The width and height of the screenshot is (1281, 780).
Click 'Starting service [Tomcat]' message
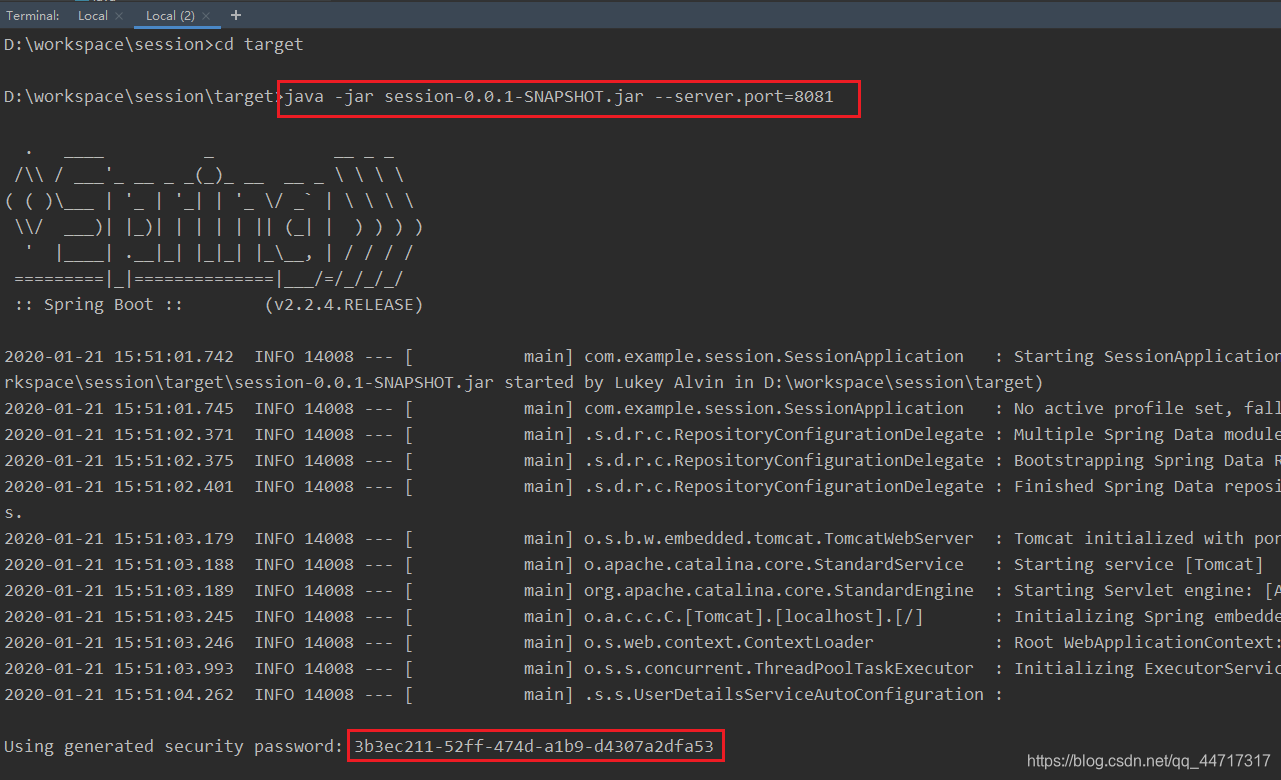tap(1139, 564)
